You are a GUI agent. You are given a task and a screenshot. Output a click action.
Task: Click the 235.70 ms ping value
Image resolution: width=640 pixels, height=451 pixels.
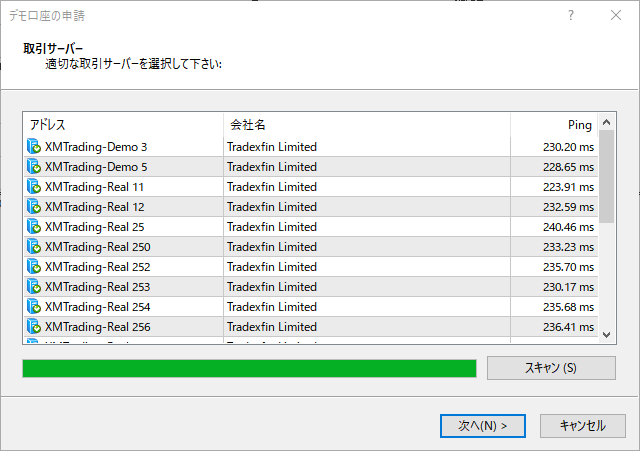[568, 267]
